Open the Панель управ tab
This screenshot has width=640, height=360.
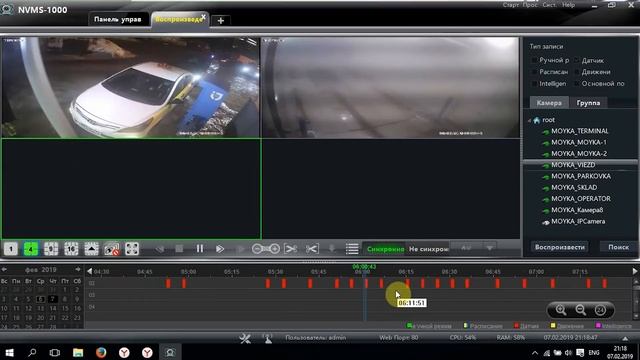point(118,19)
